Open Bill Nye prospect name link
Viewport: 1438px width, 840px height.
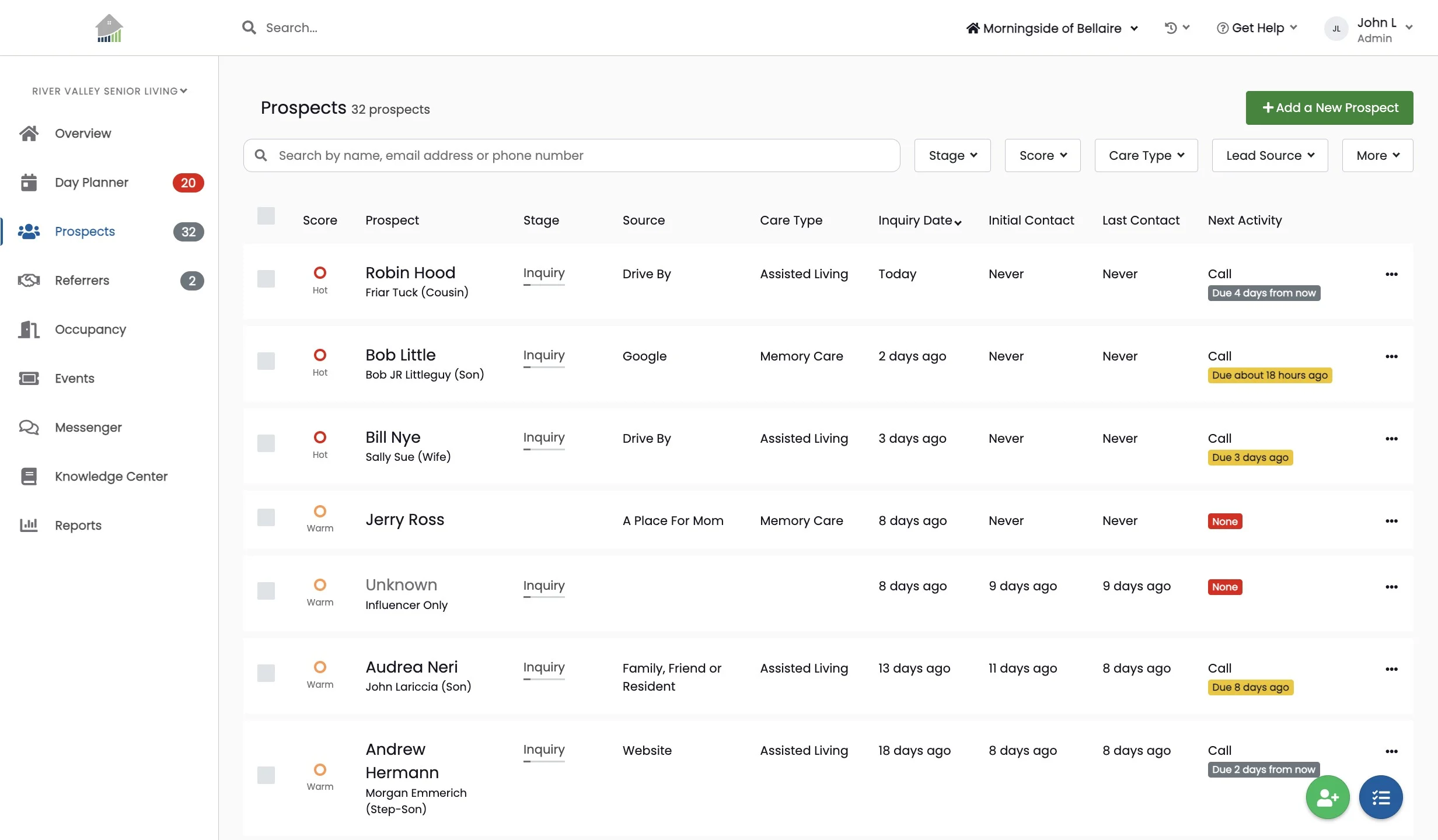[x=393, y=437]
